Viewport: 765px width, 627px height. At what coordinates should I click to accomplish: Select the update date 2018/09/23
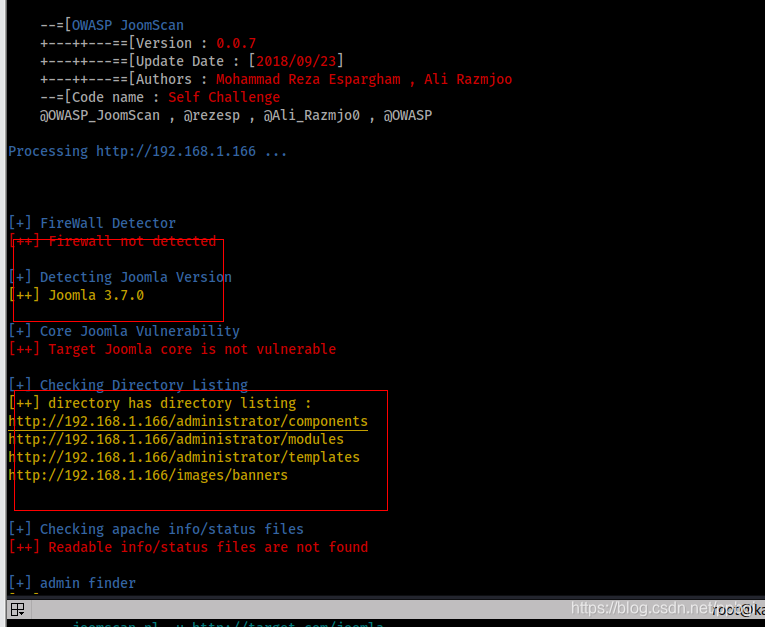pos(296,61)
